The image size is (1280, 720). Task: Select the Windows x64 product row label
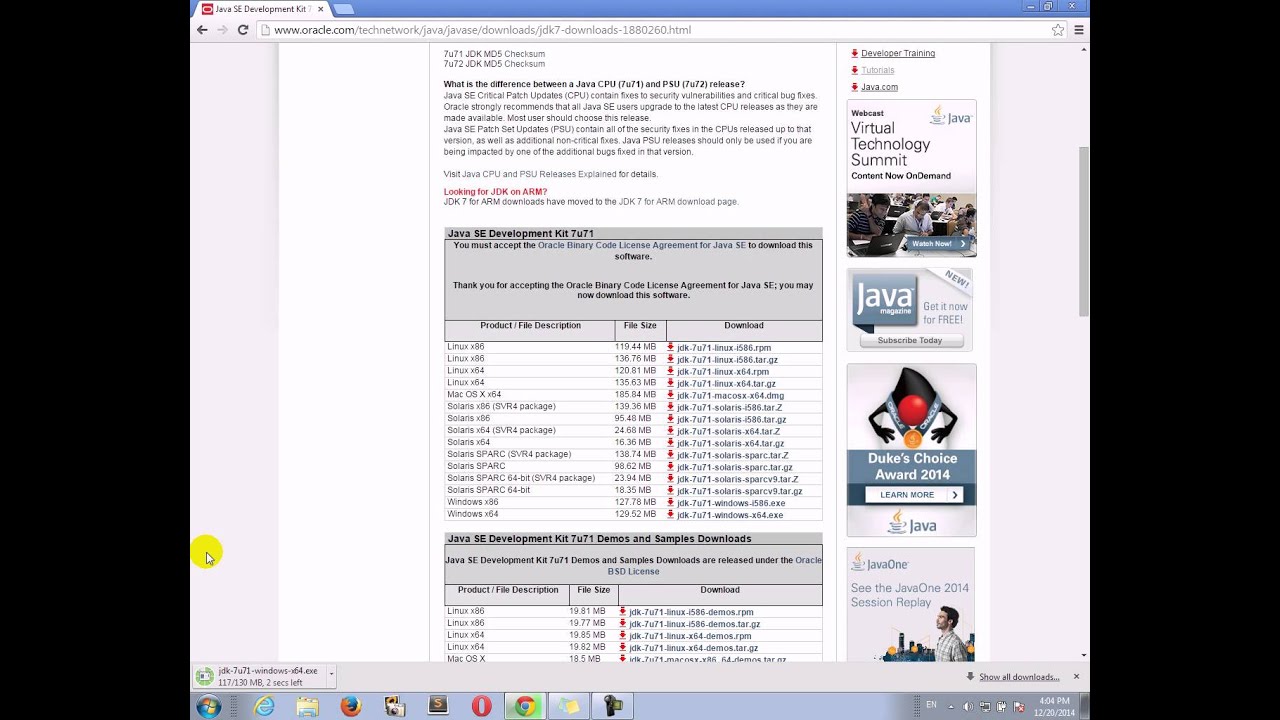pos(473,514)
